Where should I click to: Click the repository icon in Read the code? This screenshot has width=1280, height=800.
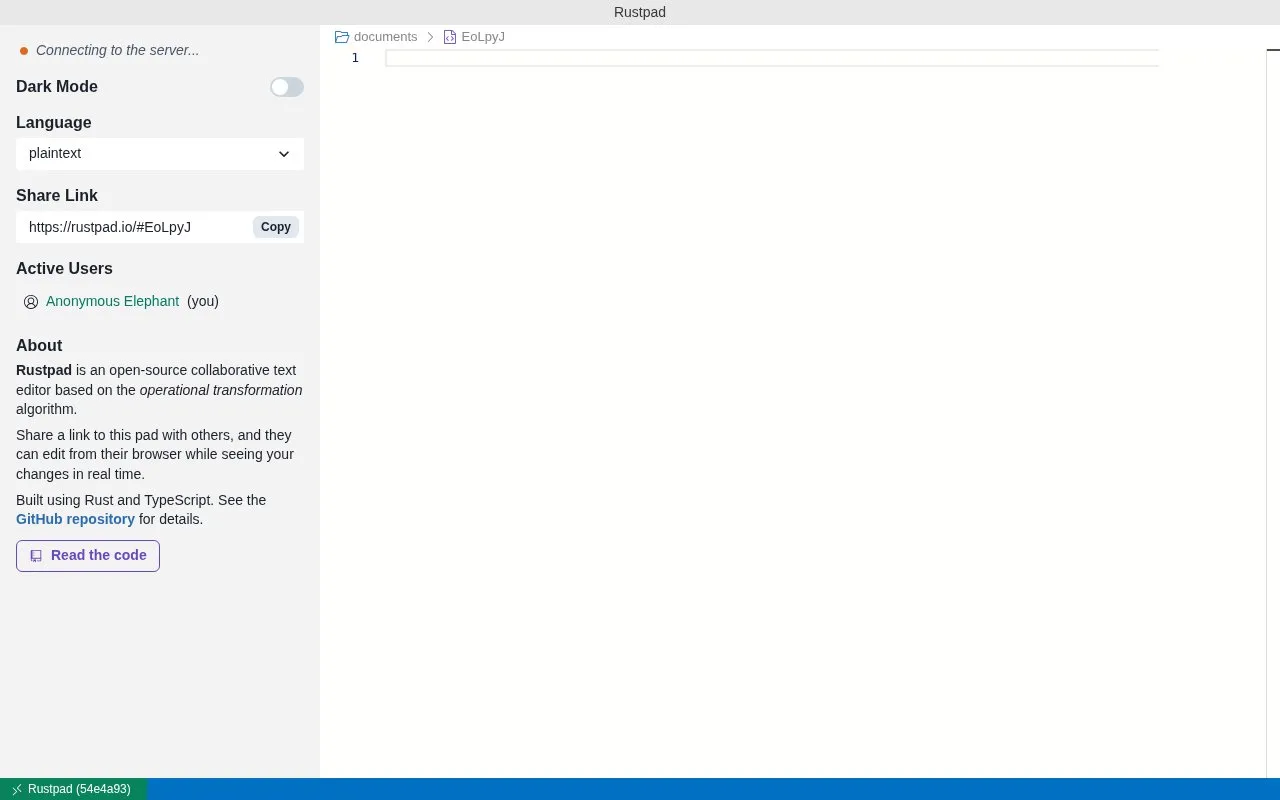tap(36, 556)
